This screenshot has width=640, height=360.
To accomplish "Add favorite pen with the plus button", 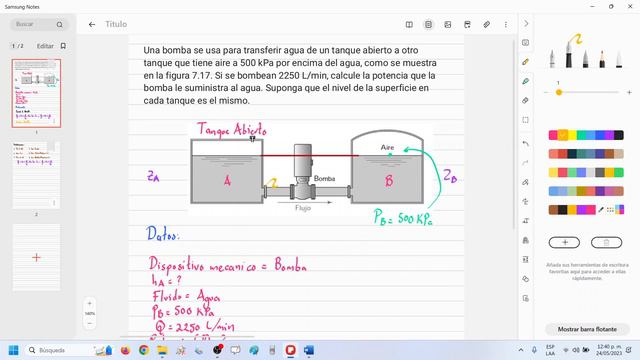I will [x=564, y=242].
